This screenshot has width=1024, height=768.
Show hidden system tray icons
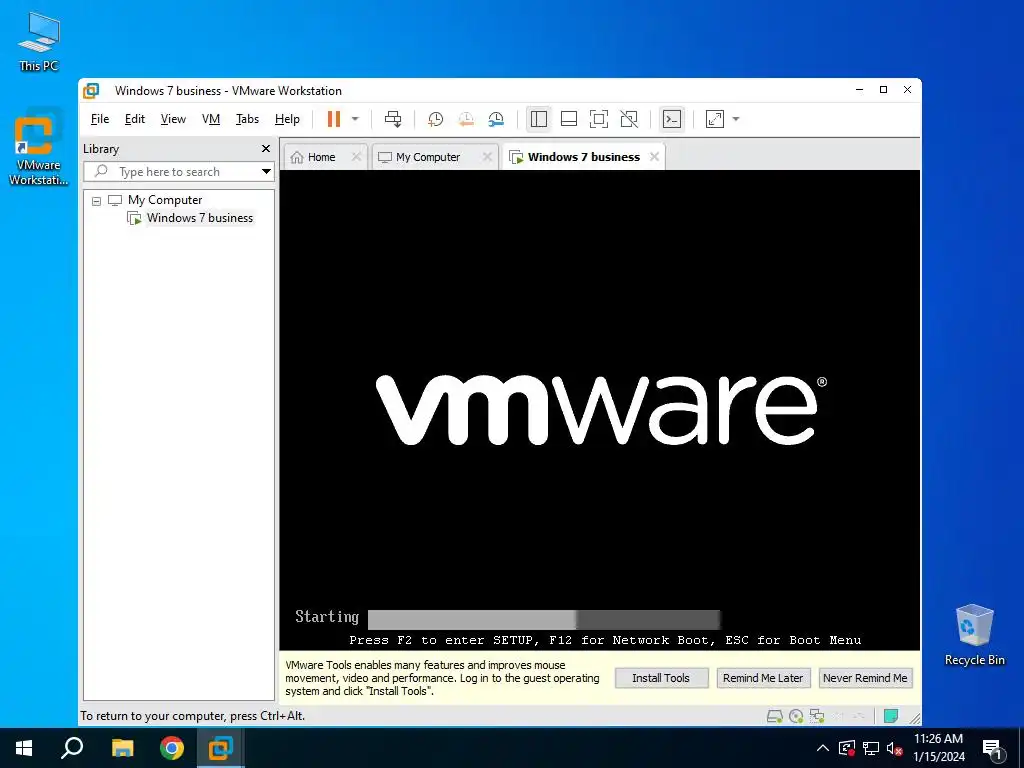click(x=823, y=748)
